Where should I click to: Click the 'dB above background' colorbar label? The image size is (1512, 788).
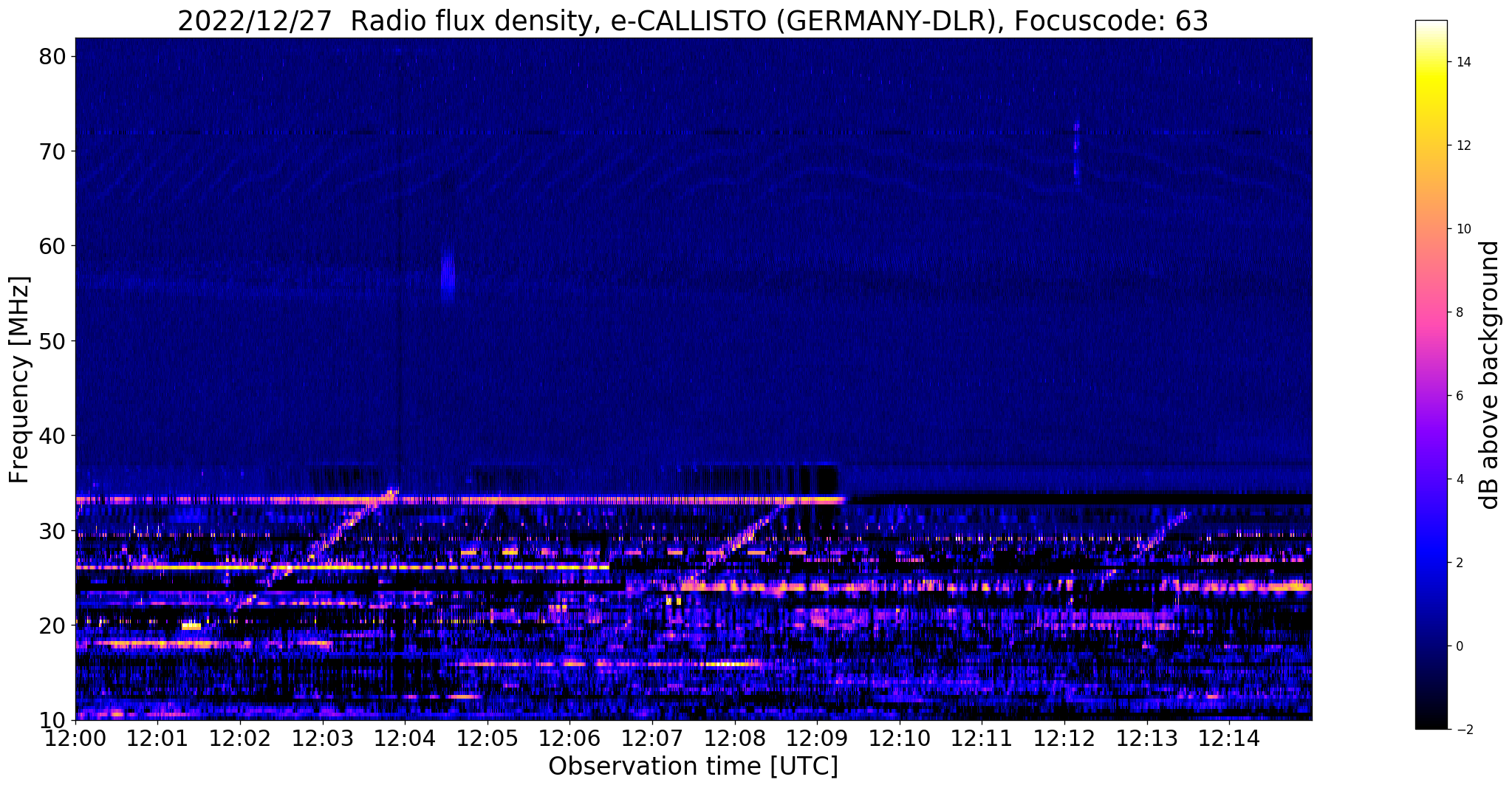(x=1490, y=374)
